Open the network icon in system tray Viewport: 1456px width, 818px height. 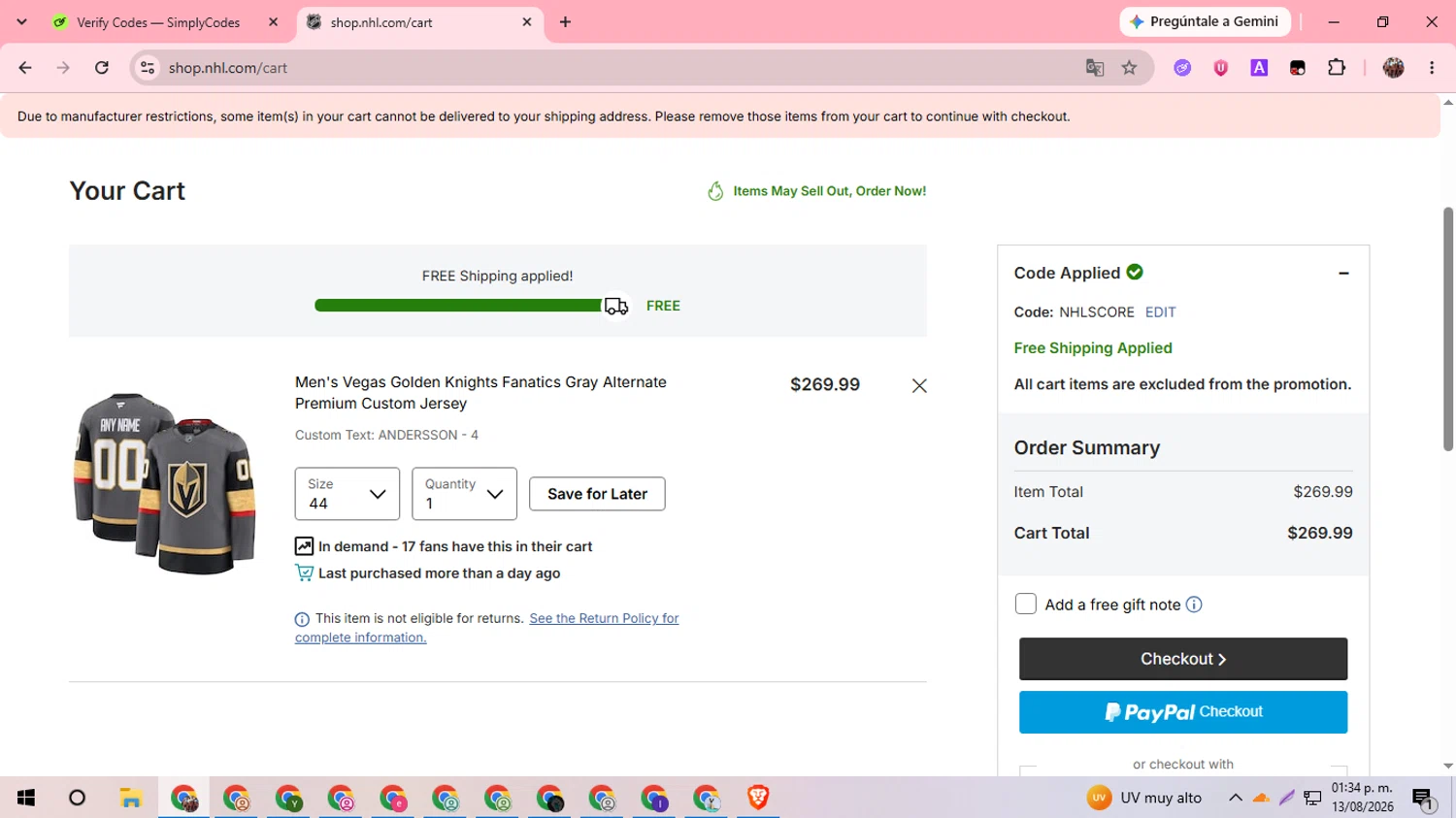1312,799
